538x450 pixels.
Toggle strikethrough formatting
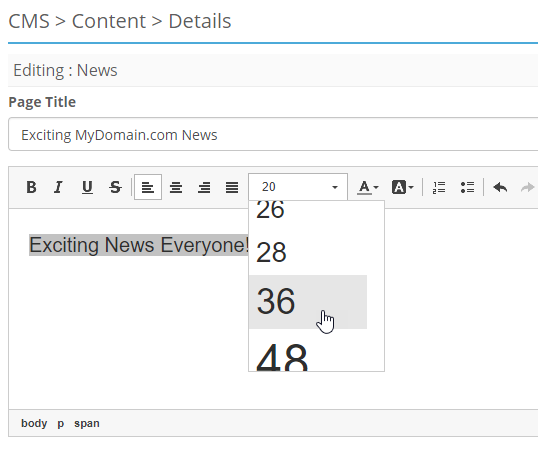pos(115,187)
